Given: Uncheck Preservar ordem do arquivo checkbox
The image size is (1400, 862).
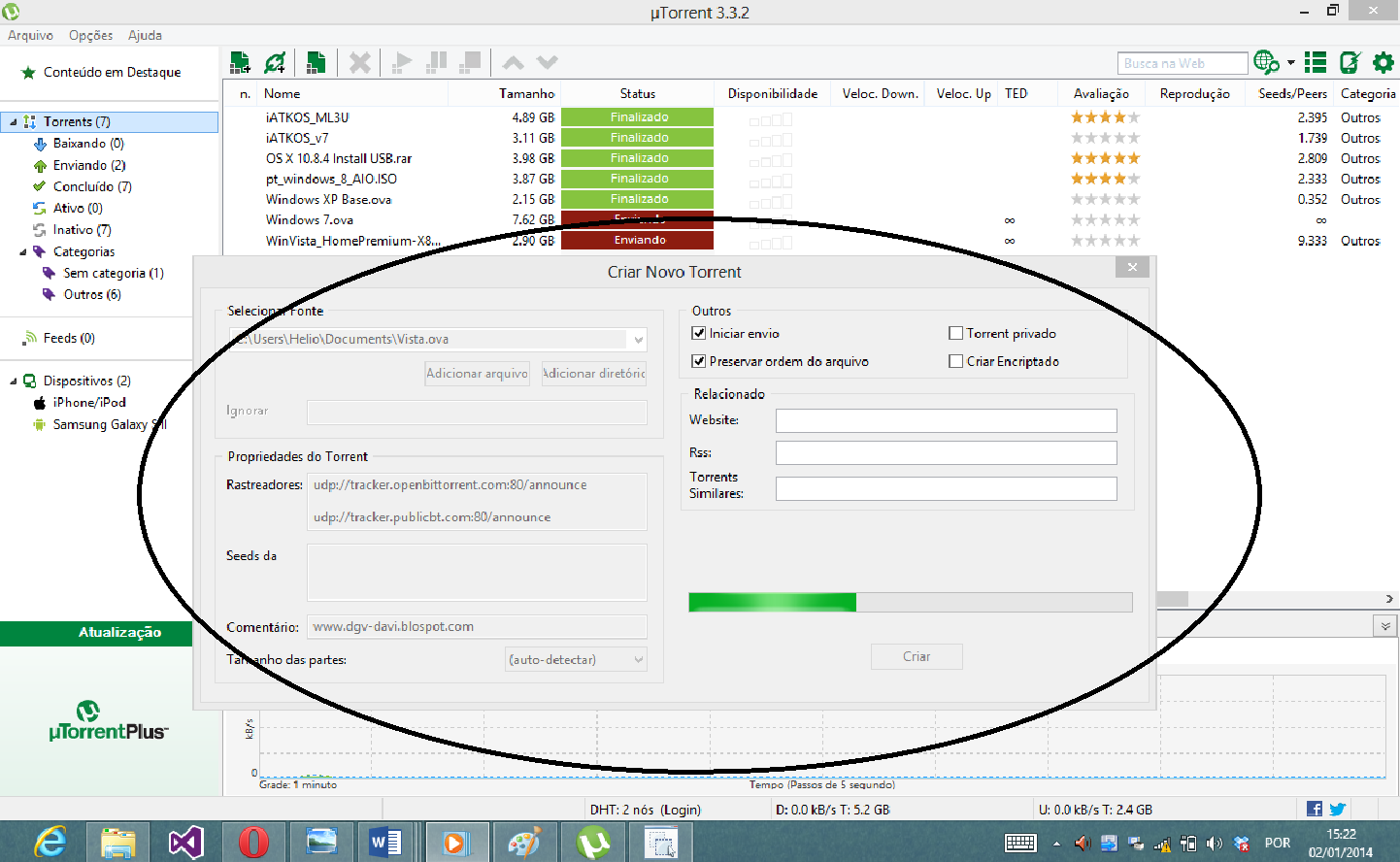Looking at the screenshot, I should pos(698,361).
